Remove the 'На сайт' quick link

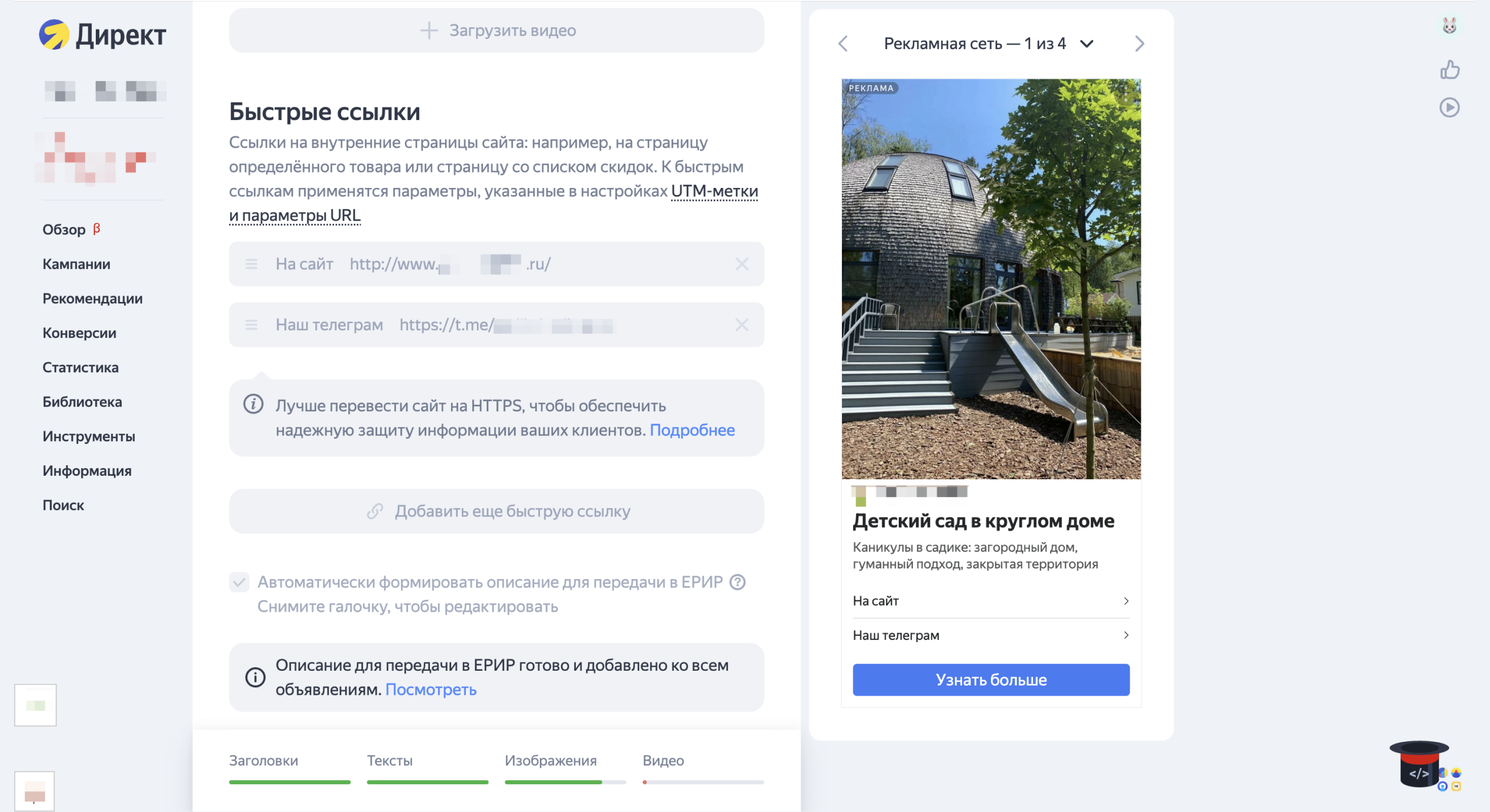(x=741, y=264)
